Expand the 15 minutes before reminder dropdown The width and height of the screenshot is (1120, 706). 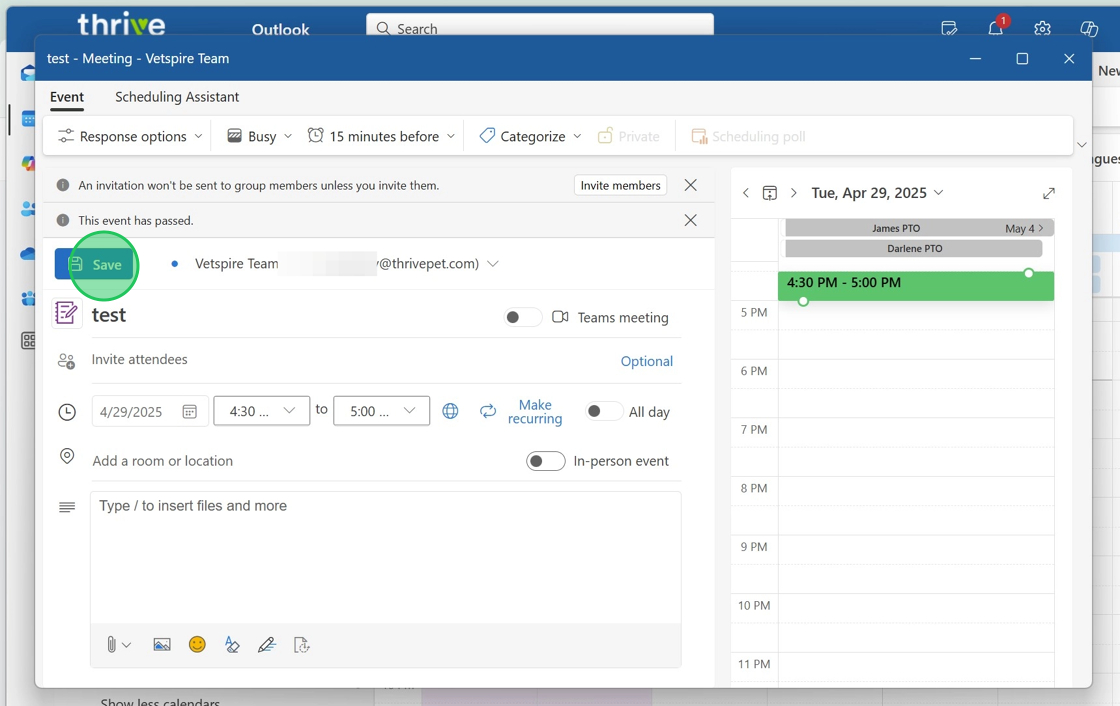381,136
